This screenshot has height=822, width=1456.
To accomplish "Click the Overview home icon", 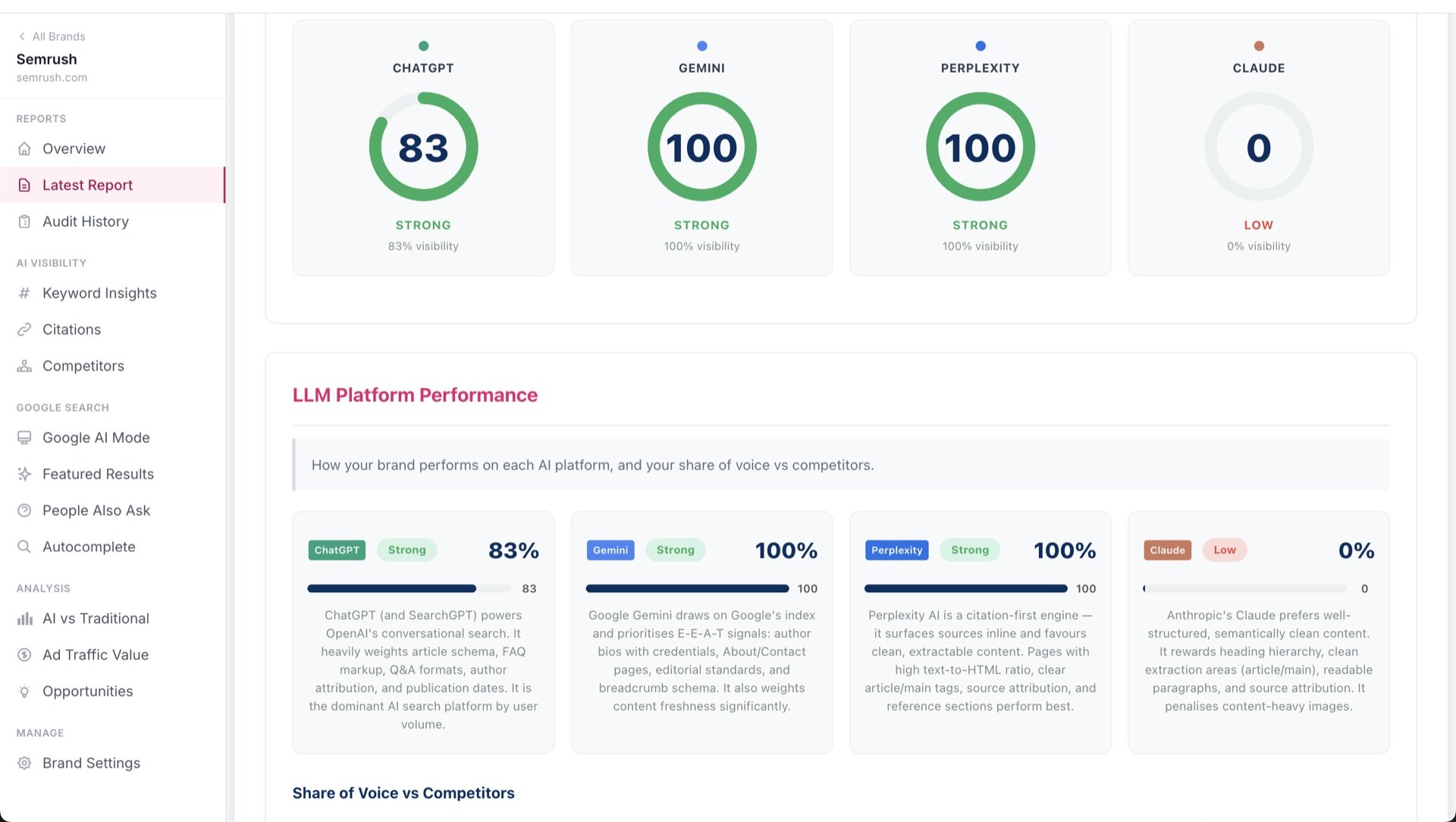I will point(24,149).
